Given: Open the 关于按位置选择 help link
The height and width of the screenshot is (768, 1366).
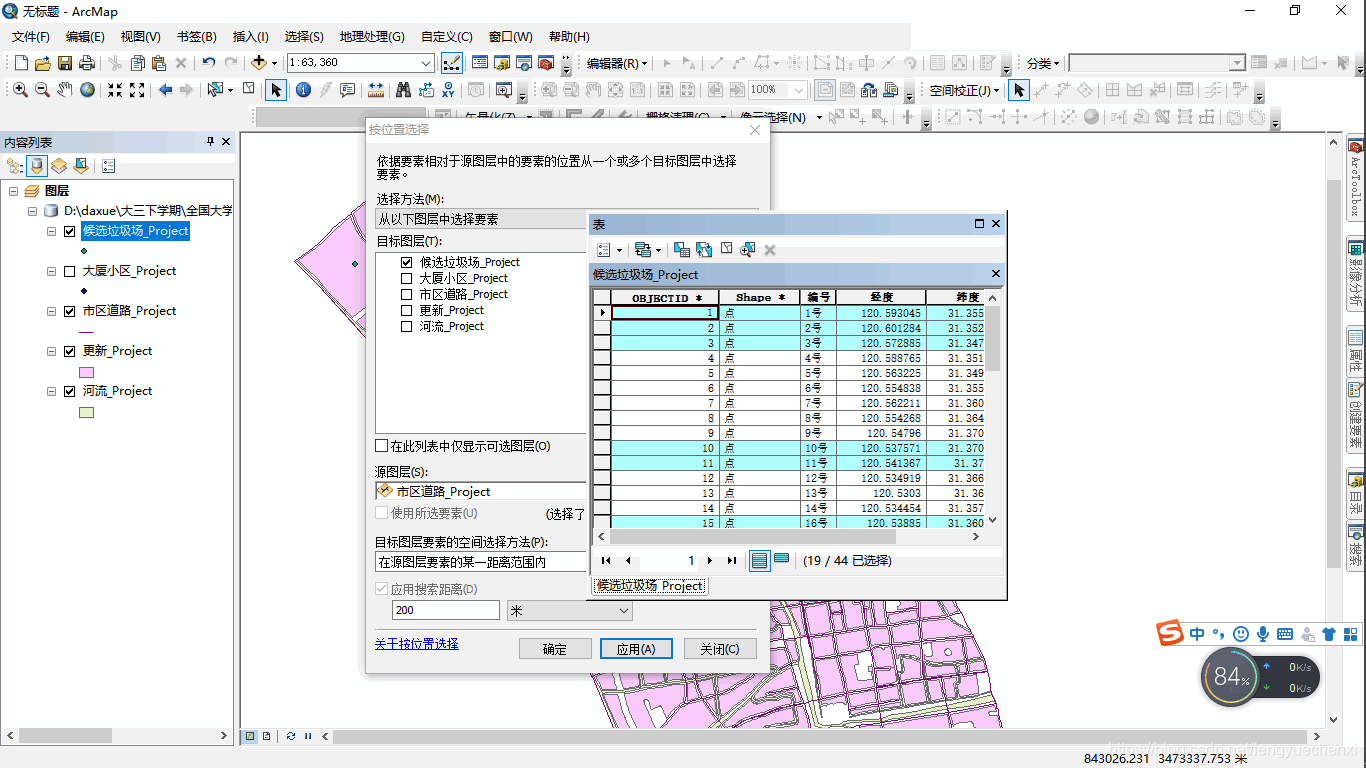Looking at the screenshot, I should (x=417, y=644).
